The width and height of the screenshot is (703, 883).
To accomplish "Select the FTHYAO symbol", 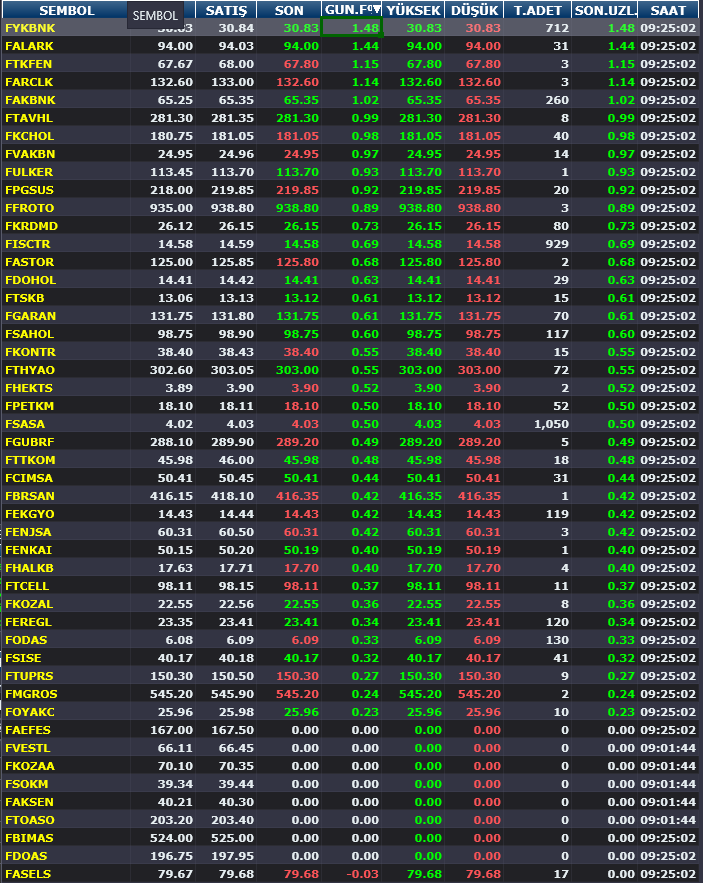I will (30, 370).
